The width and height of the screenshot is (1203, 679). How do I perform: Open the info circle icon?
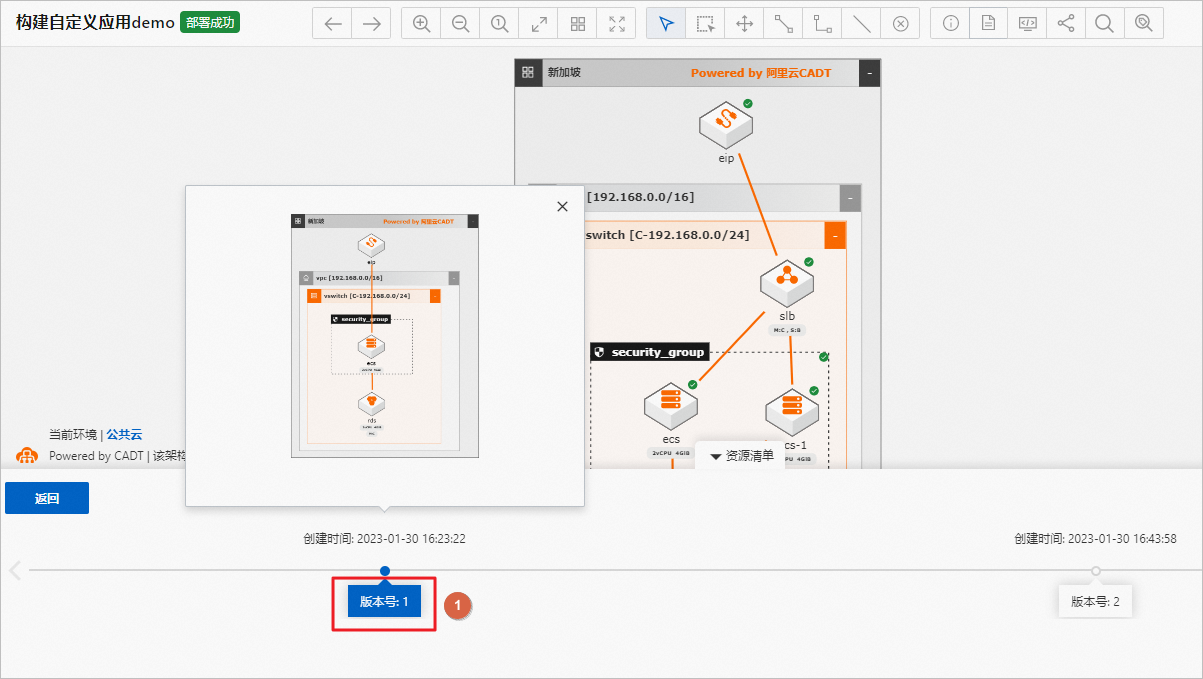(x=950, y=24)
